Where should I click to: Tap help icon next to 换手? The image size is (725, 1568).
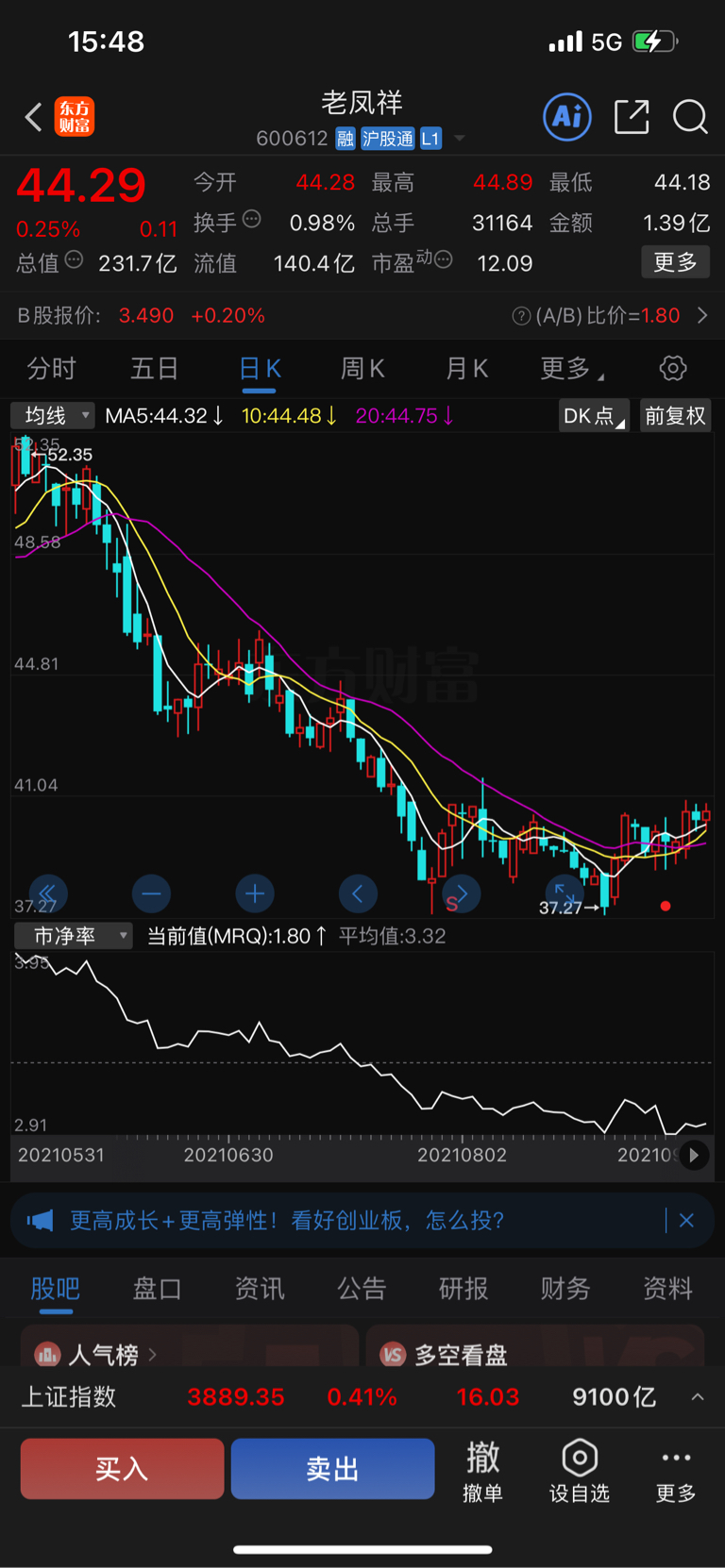point(251,219)
